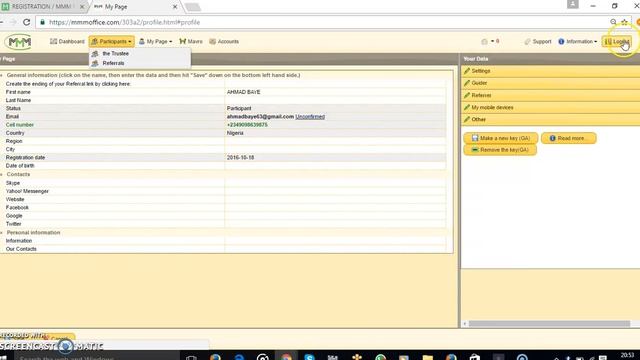Click Make a new key (GA)
Image resolution: width=640 pixels, height=360 pixels.
click(500, 138)
